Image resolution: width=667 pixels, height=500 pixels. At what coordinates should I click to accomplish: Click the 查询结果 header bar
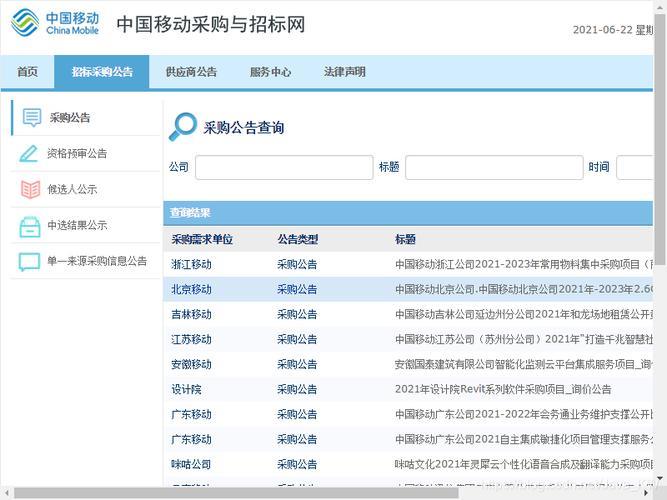408,213
